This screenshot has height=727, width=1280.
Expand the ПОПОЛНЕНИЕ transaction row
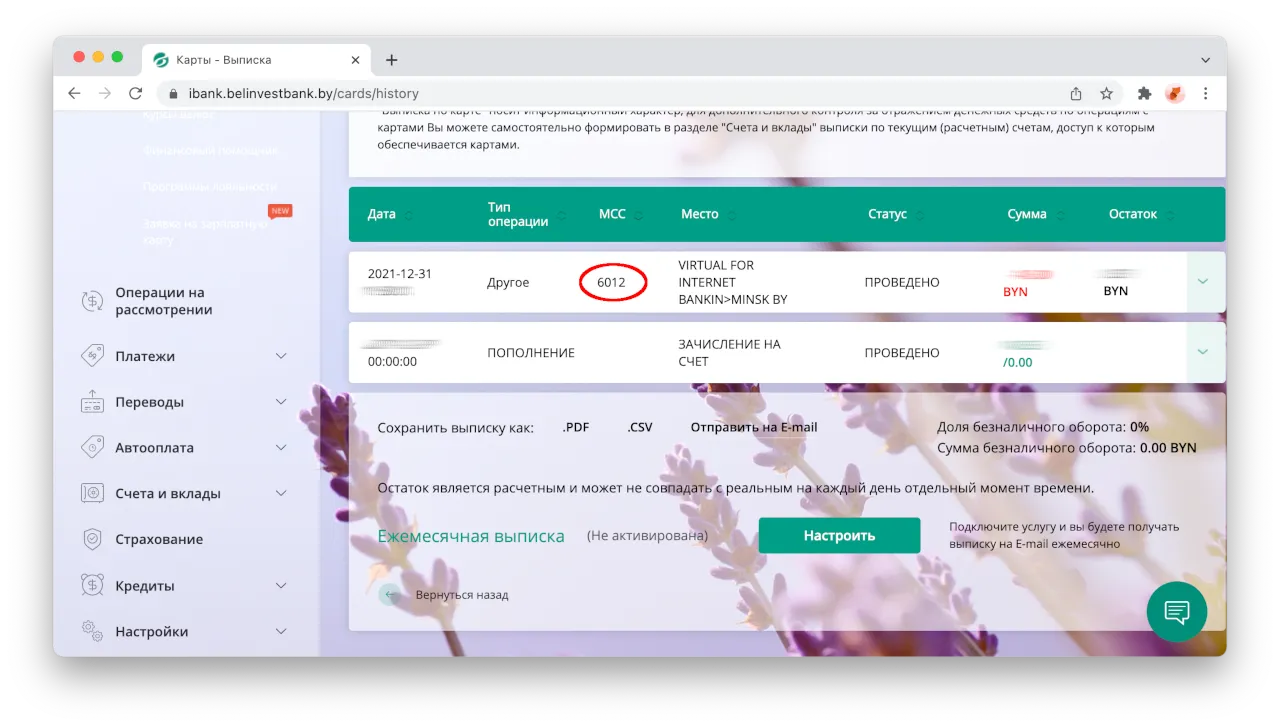pyautogui.click(x=1203, y=352)
